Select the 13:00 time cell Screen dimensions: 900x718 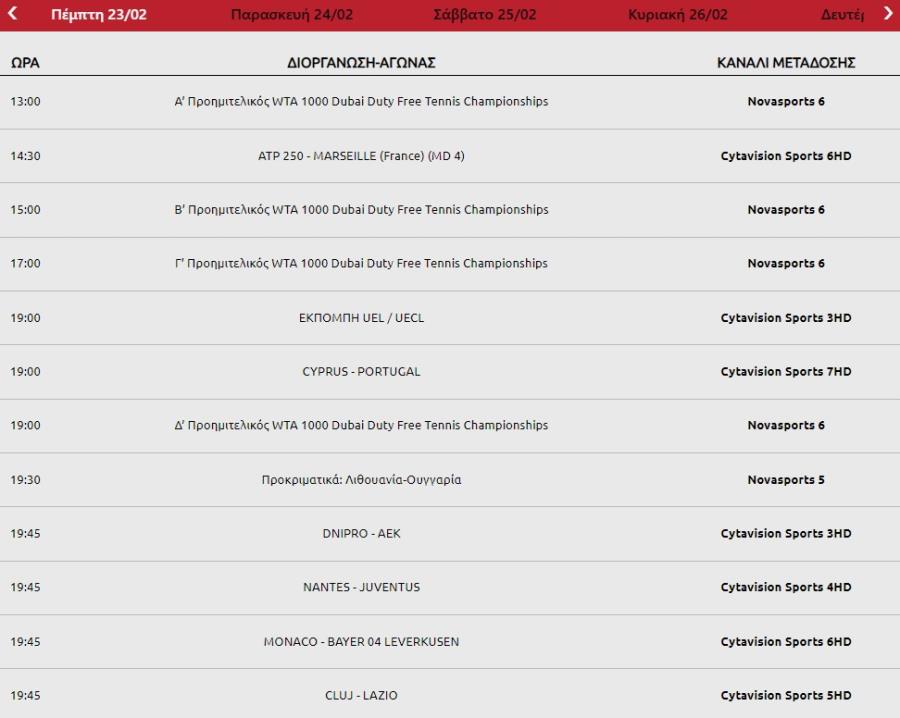(25, 102)
